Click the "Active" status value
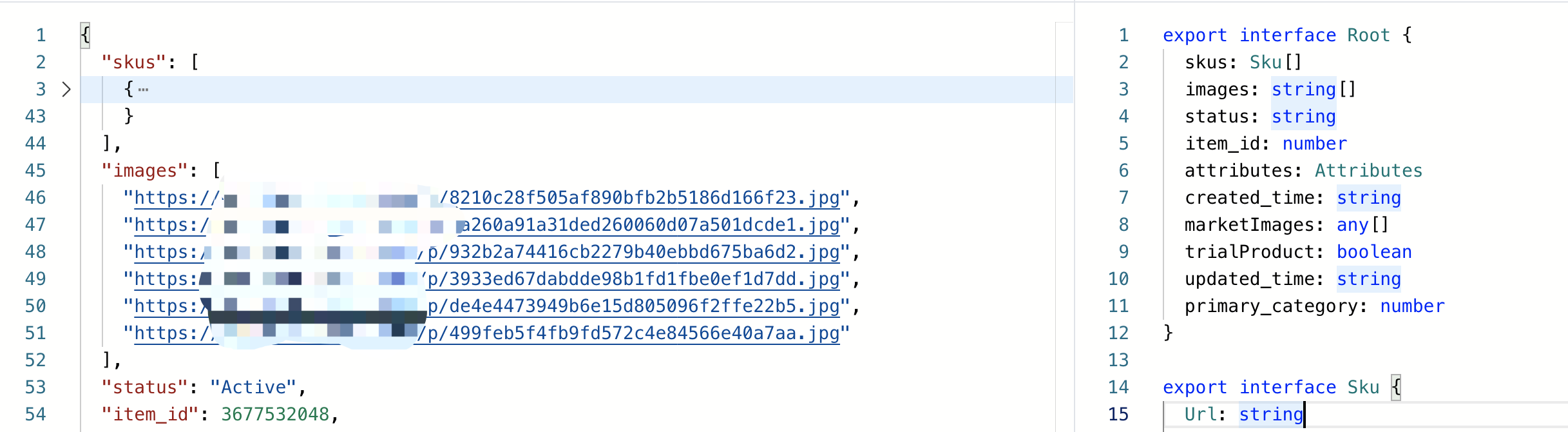Image resolution: width=1568 pixels, height=432 pixels. point(253,388)
